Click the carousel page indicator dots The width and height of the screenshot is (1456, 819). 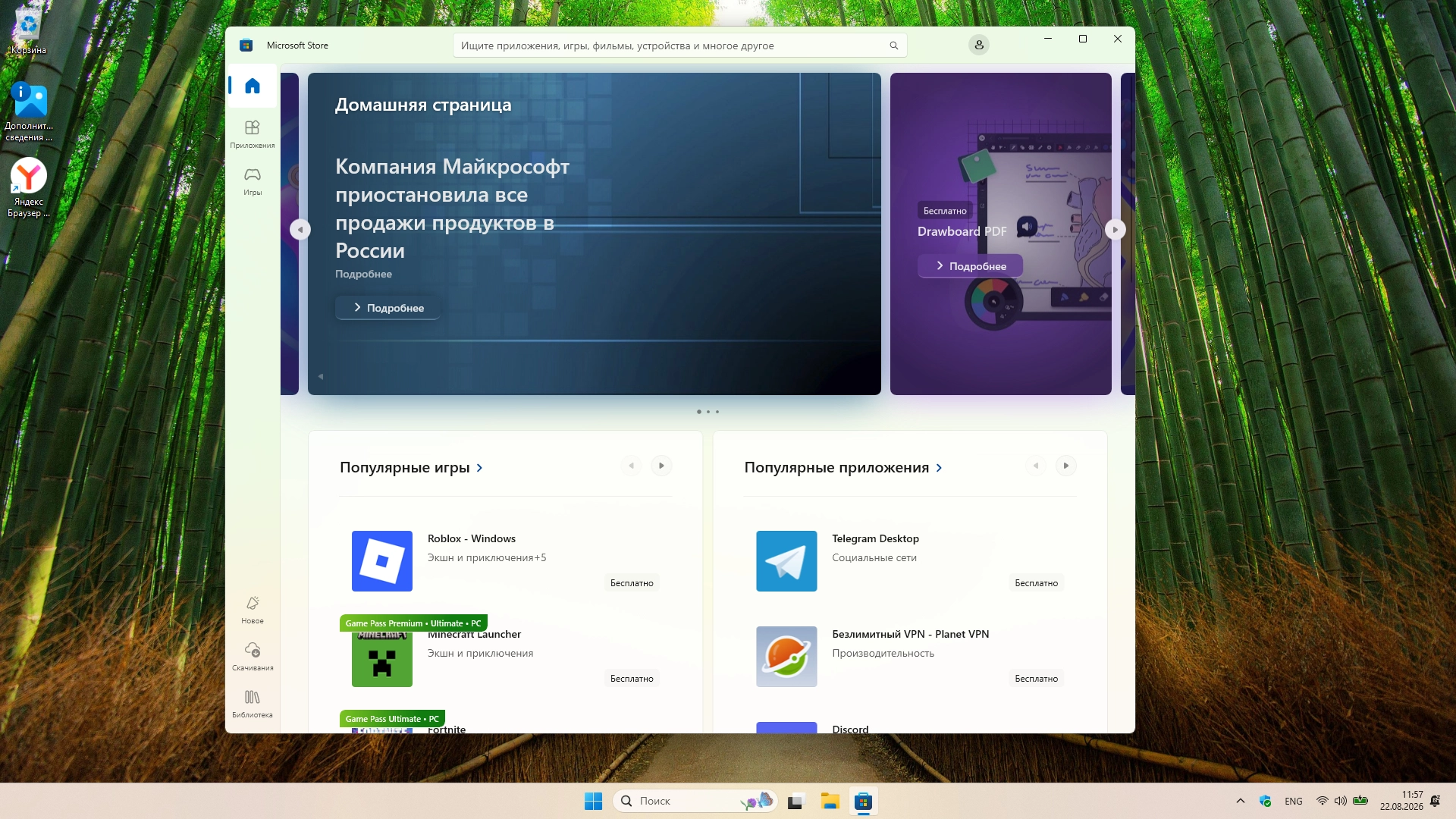point(708,412)
